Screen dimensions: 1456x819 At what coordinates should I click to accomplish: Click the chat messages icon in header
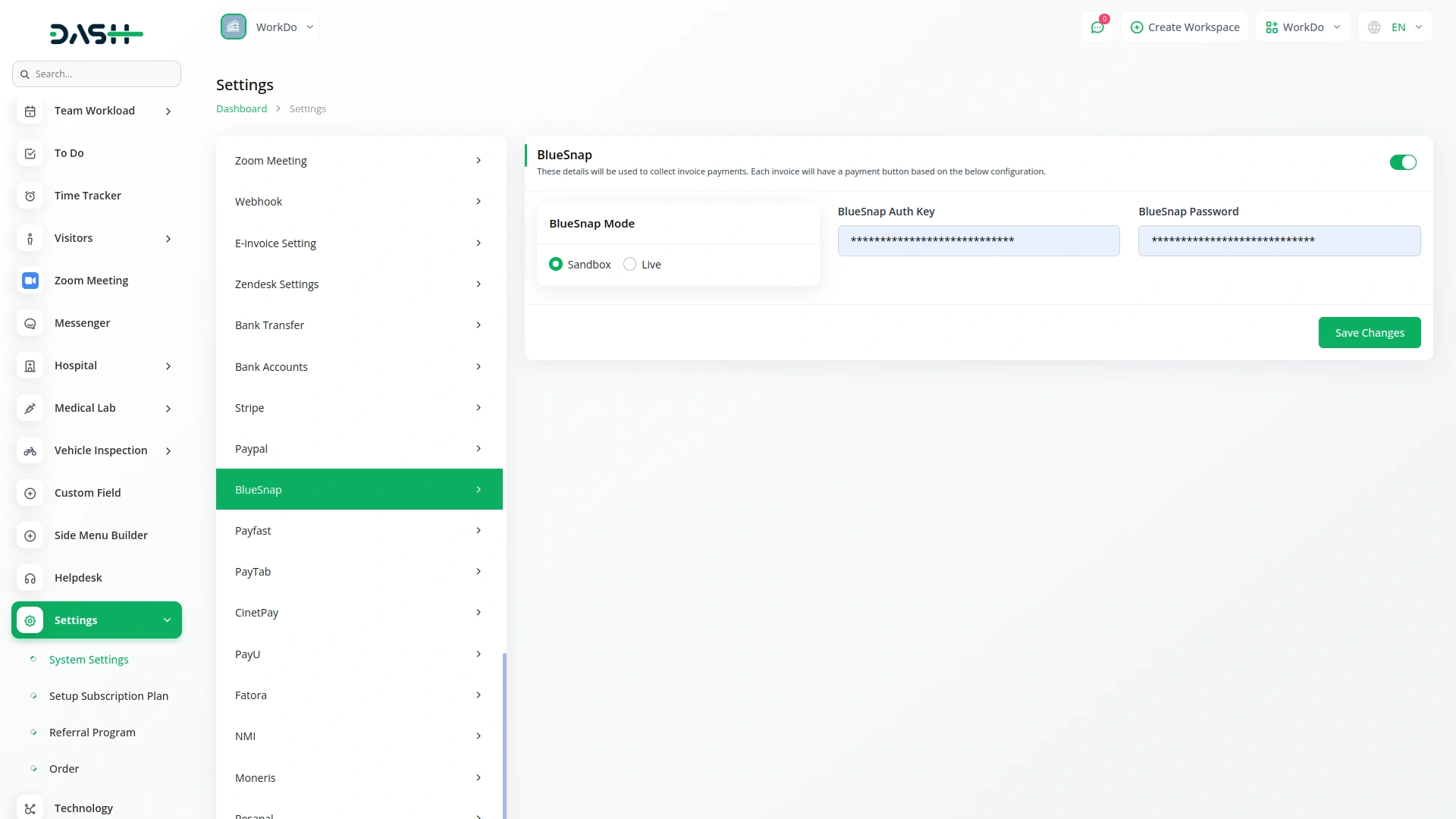[1097, 27]
